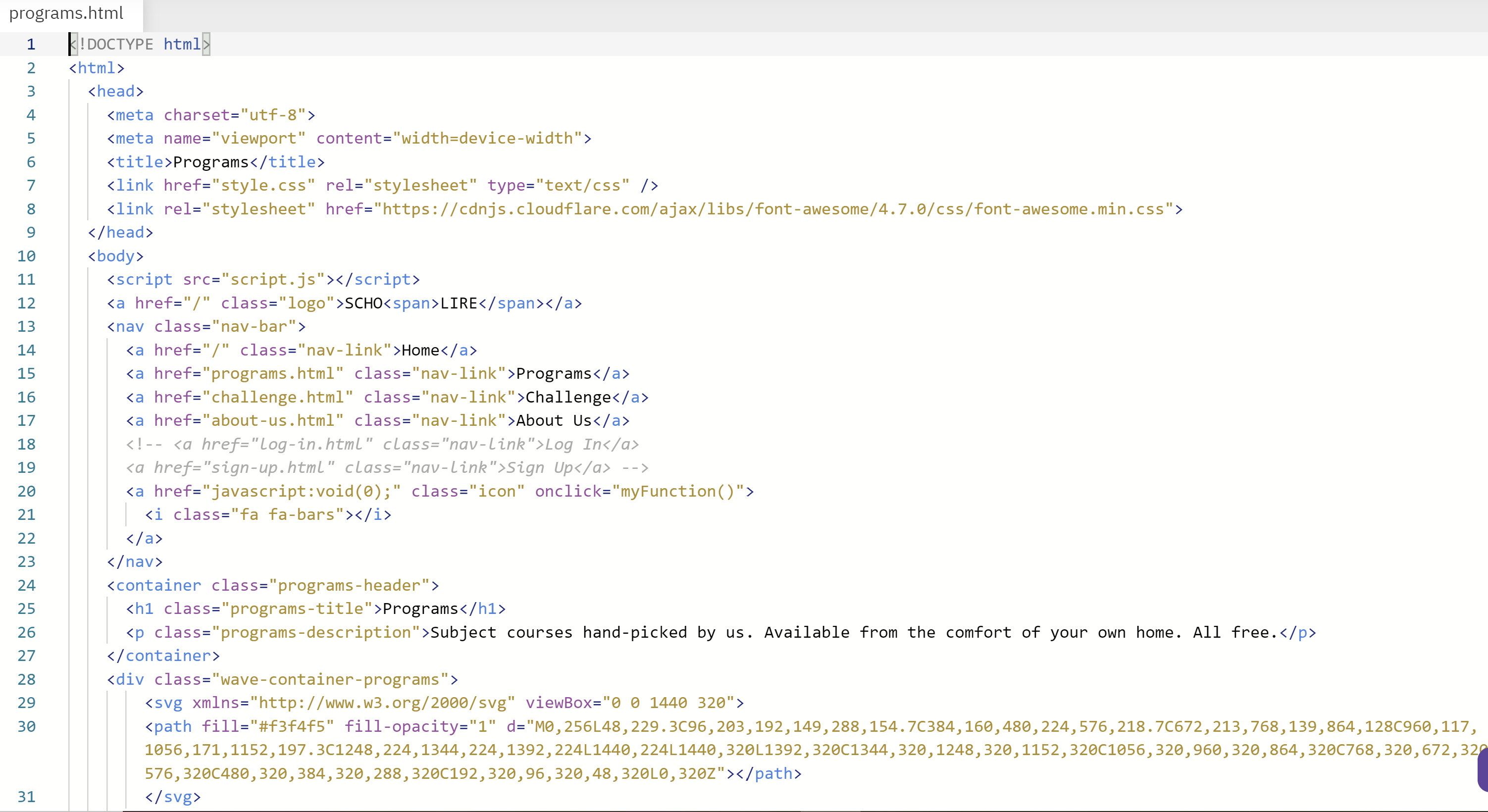
Task: Click line number 30 in gutter
Action: coord(27,726)
